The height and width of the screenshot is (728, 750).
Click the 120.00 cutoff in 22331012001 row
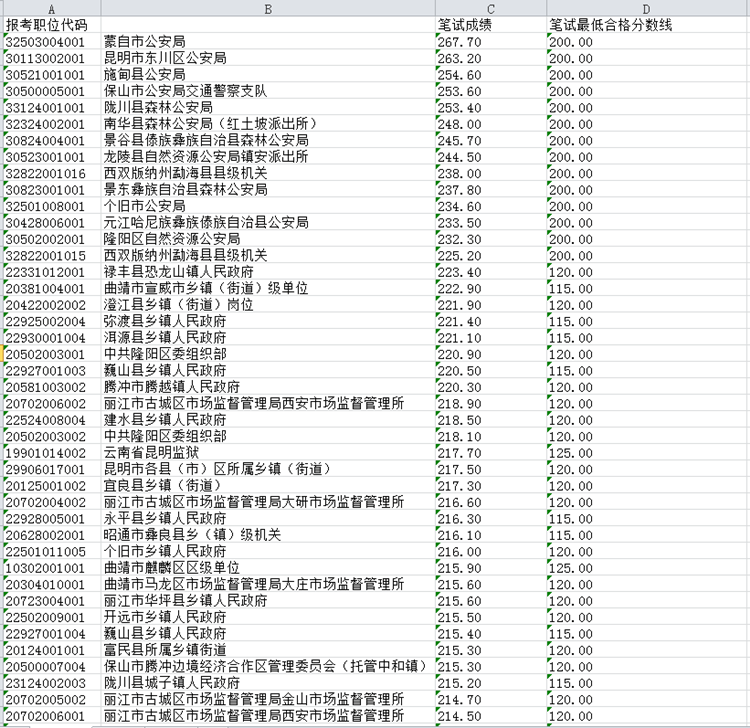[x=648, y=272]
